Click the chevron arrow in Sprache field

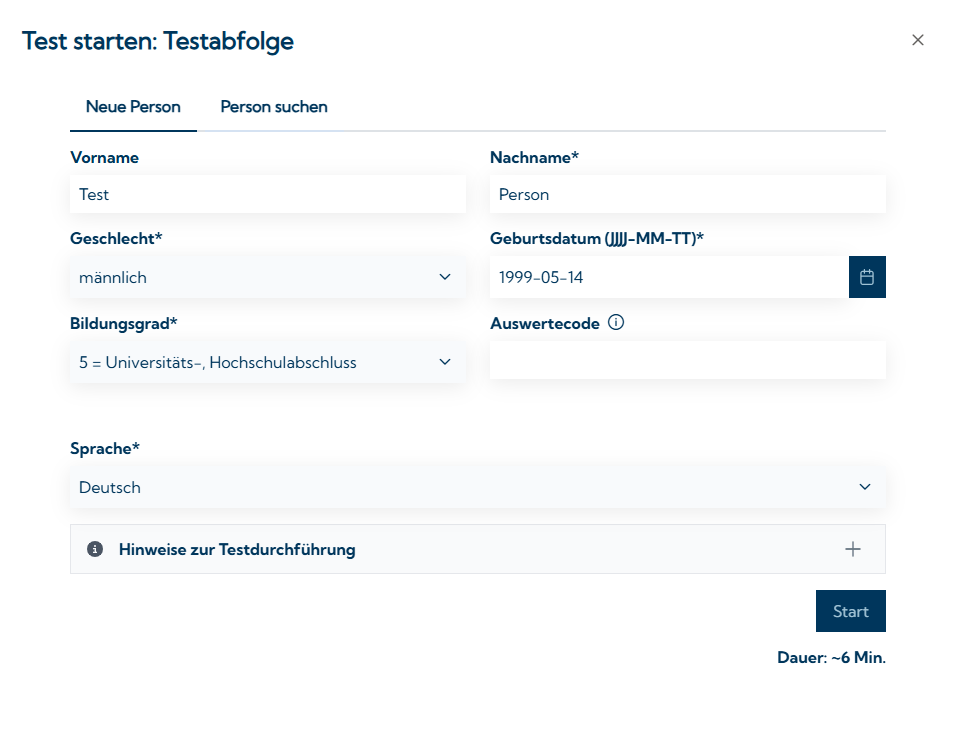coord(864,487)
